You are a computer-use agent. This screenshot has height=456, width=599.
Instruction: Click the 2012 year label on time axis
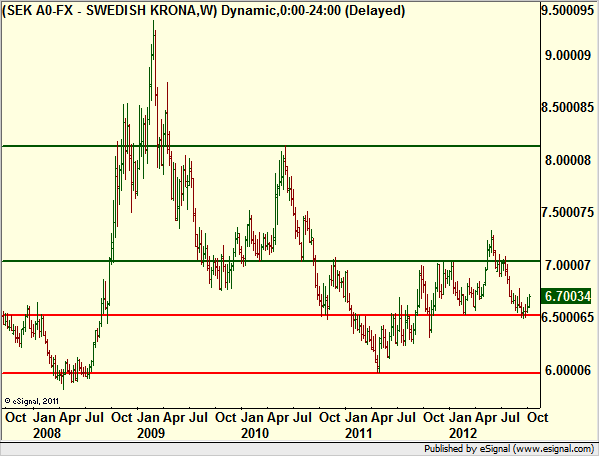coord(463,433)
